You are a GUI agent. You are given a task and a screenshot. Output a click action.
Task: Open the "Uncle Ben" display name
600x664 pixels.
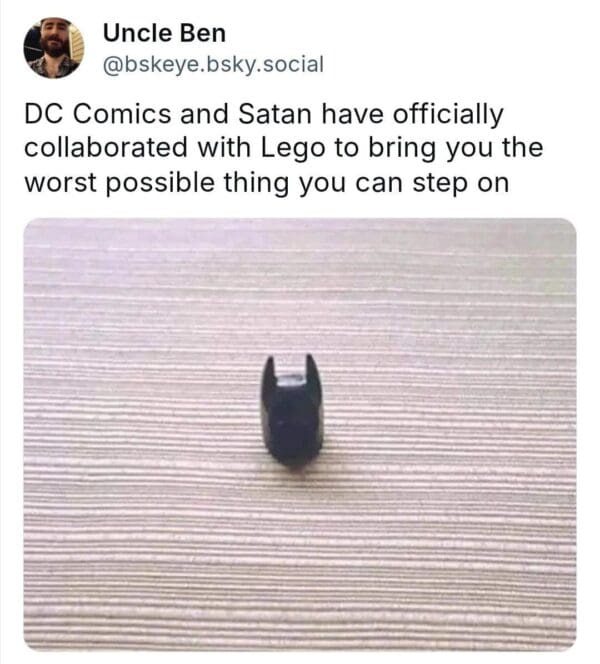[164, 35]
